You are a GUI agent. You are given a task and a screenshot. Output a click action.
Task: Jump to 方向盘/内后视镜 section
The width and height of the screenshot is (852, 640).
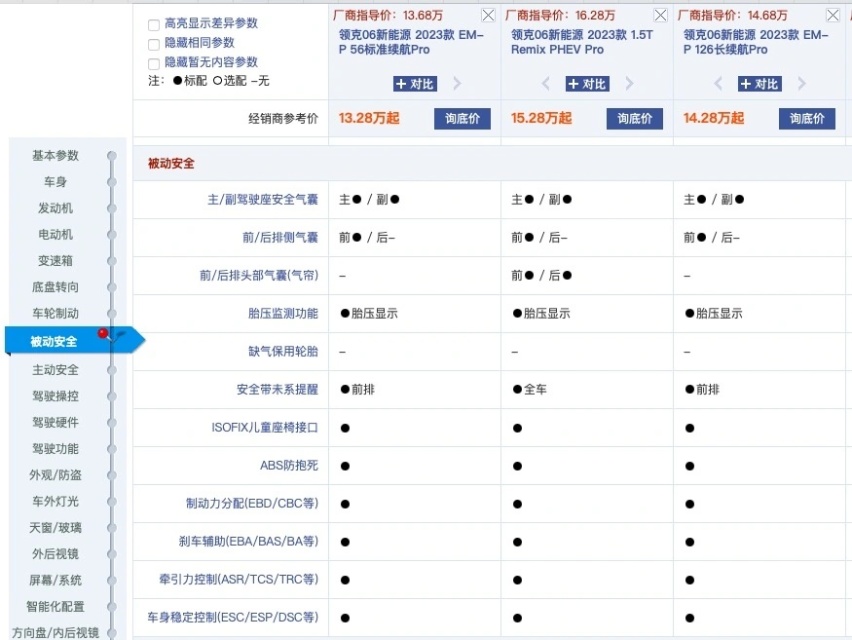pos(55,632)
